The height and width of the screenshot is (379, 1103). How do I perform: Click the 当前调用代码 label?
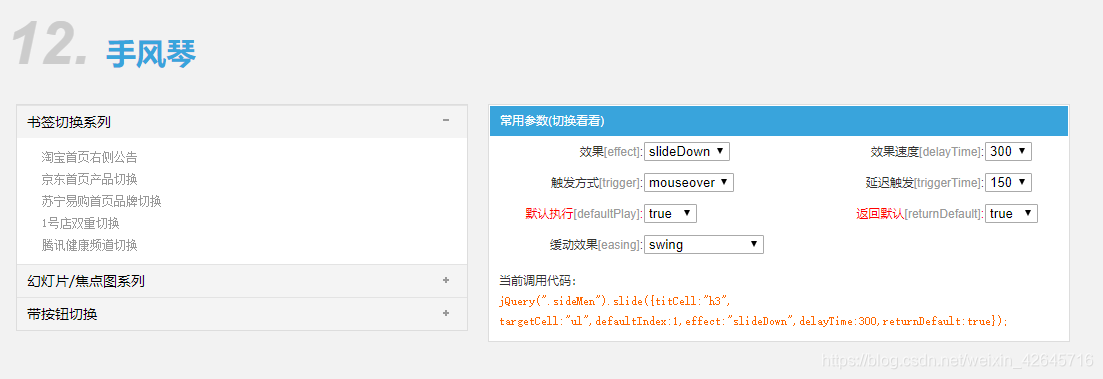[538, 281]
